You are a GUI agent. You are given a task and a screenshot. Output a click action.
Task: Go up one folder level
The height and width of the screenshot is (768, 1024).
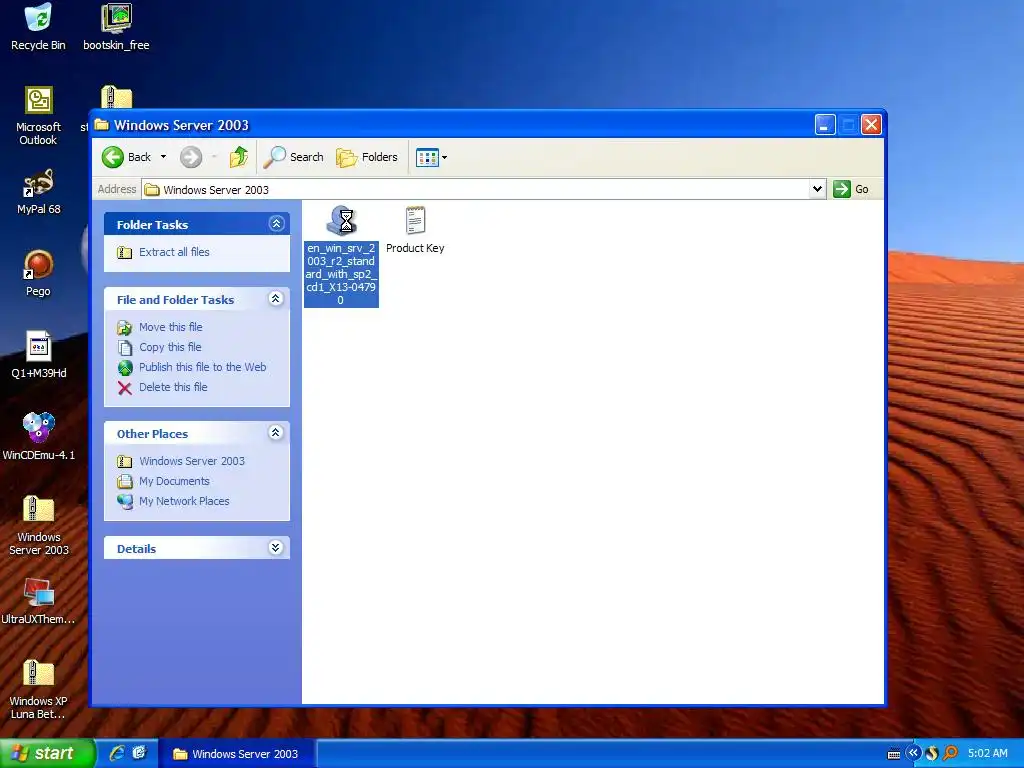pyautogui.click(x=238, y=157)
